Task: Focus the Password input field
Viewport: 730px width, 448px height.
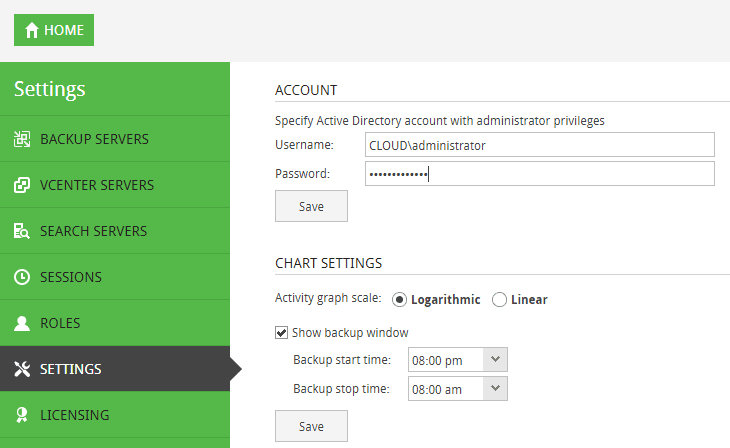Action: [x=540, y=174]
